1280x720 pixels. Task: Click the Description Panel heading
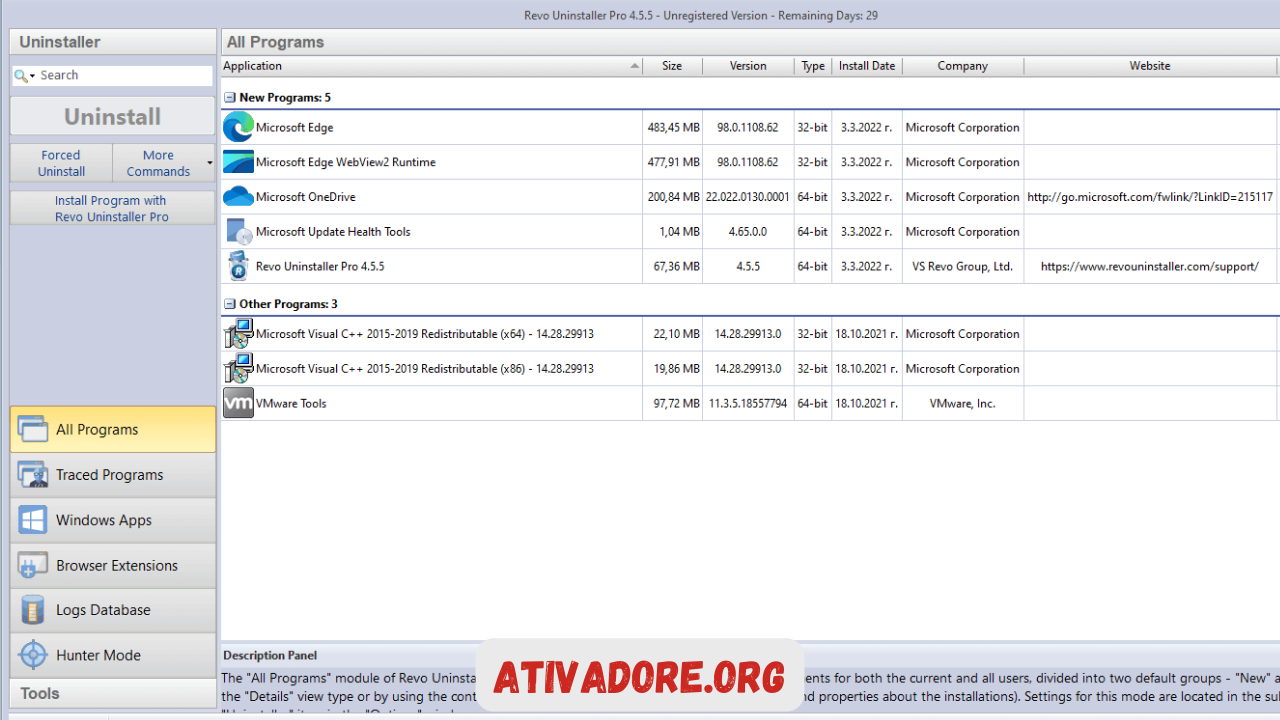point(270,655)
